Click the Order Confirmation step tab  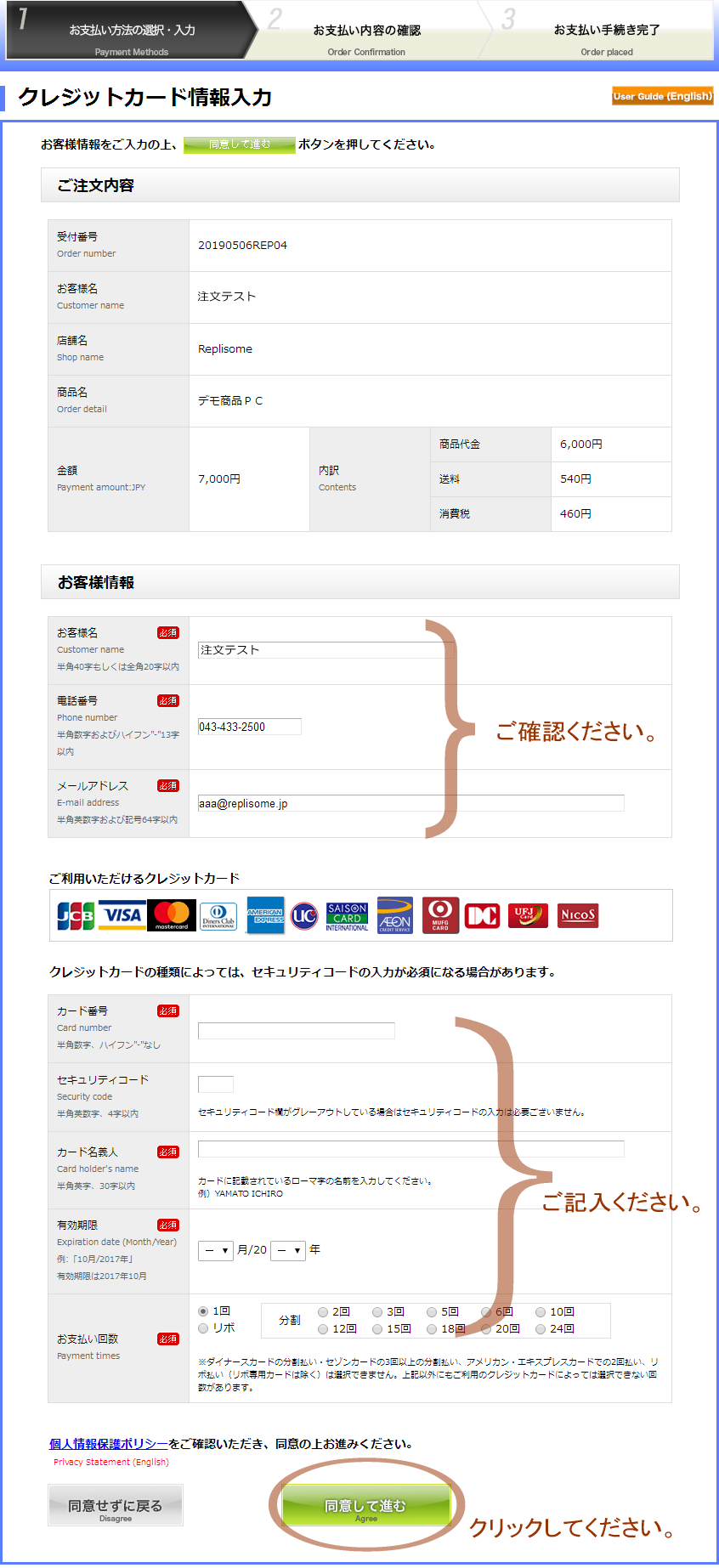point(366,36)
